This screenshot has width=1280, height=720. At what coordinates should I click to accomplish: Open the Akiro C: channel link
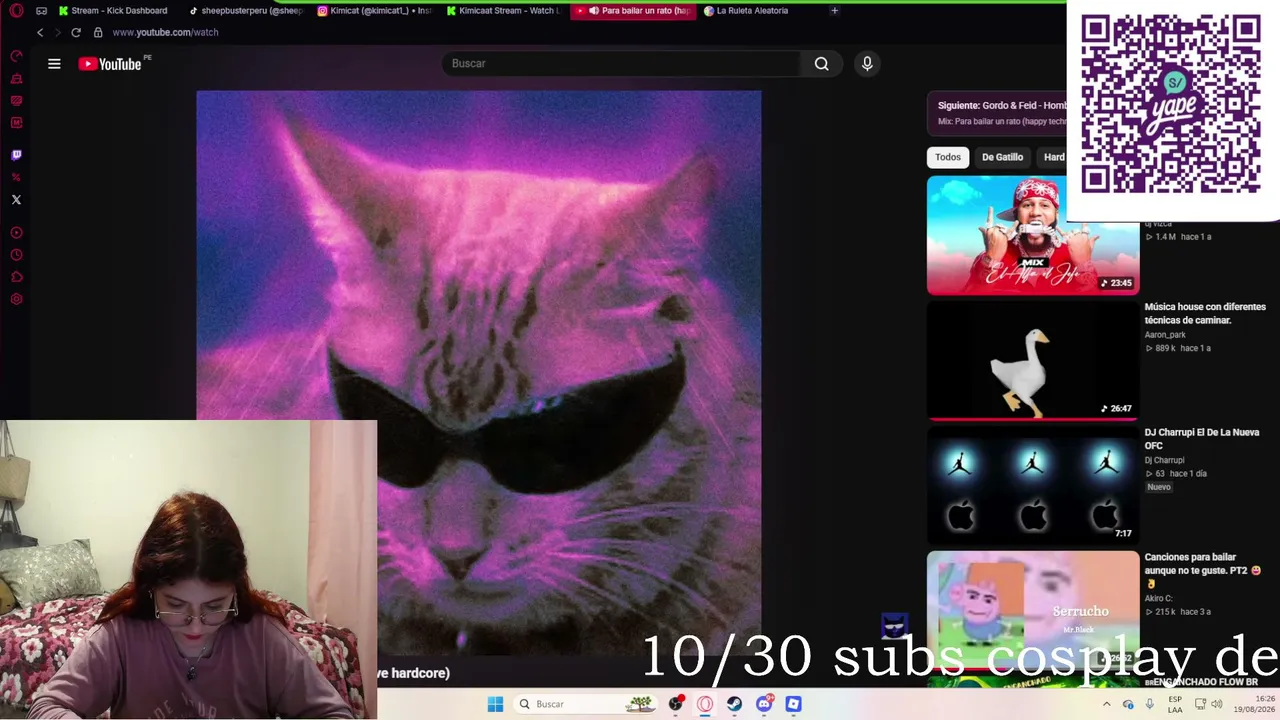[1159, 598]
